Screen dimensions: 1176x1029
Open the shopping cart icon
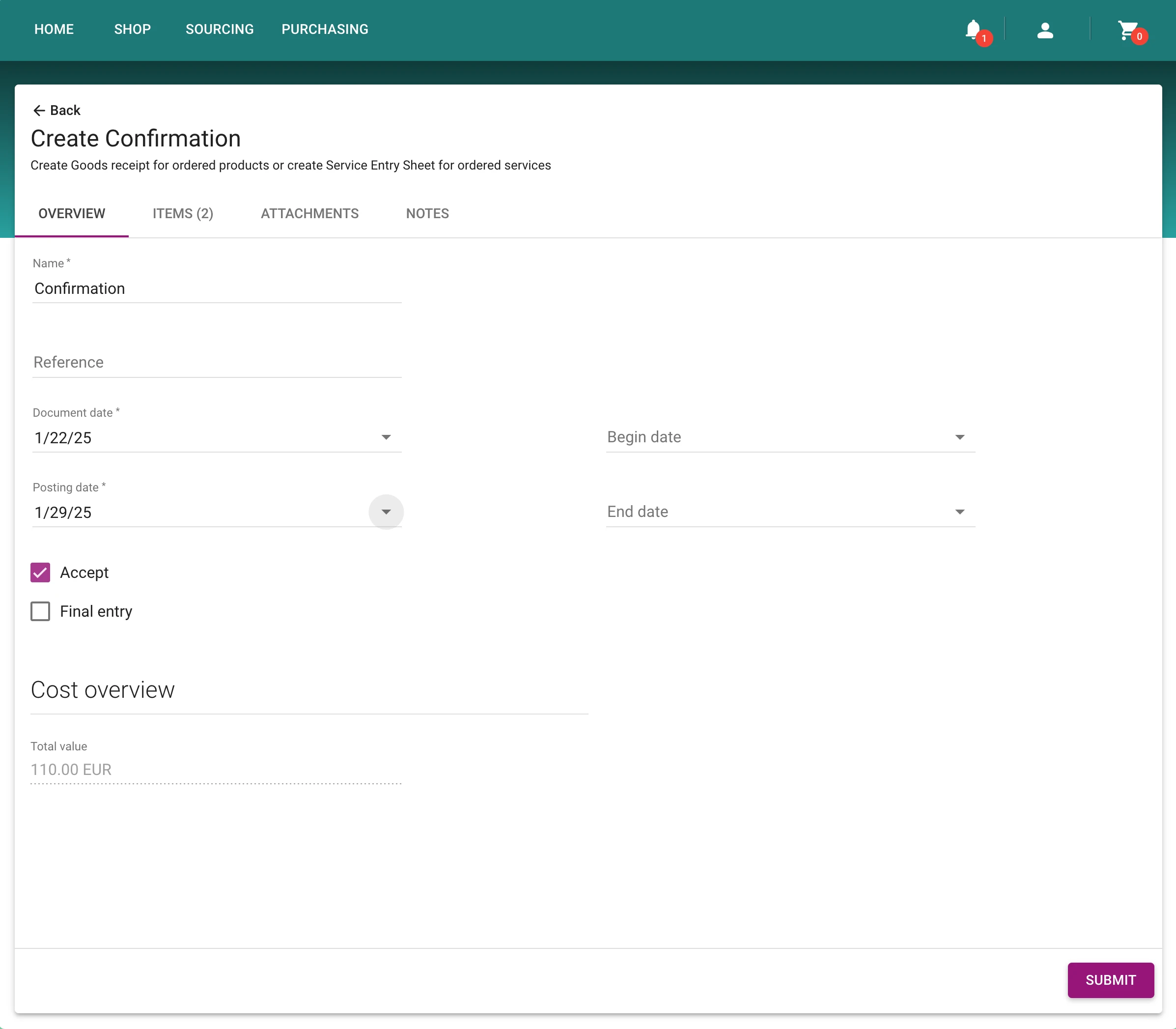[x=1128, y=30]
